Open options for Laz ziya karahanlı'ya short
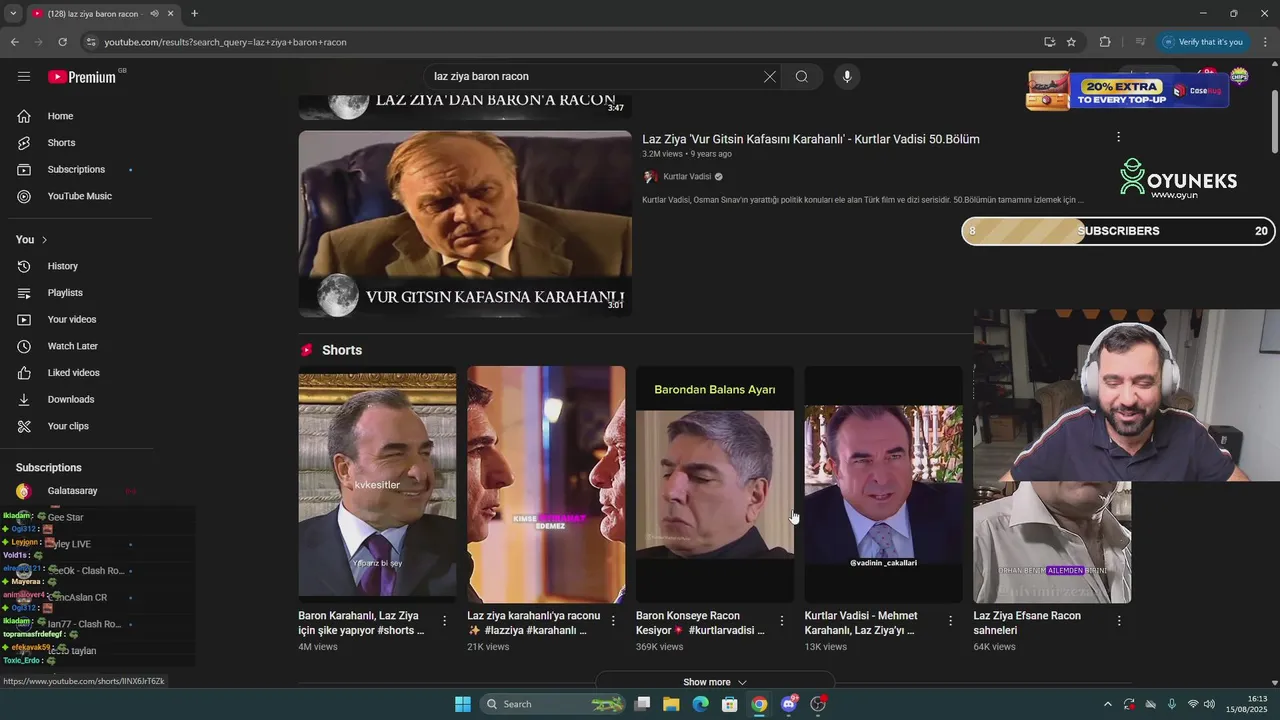This screenshot has height=720, width=1280. tap(613, 621)
